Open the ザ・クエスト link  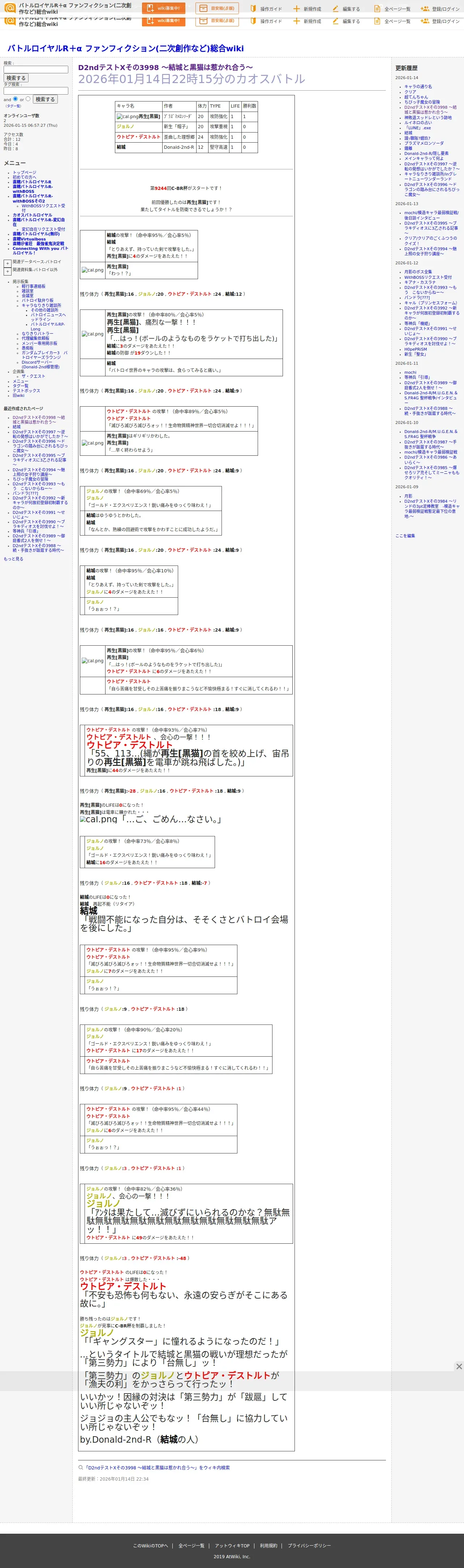point(34,376)
